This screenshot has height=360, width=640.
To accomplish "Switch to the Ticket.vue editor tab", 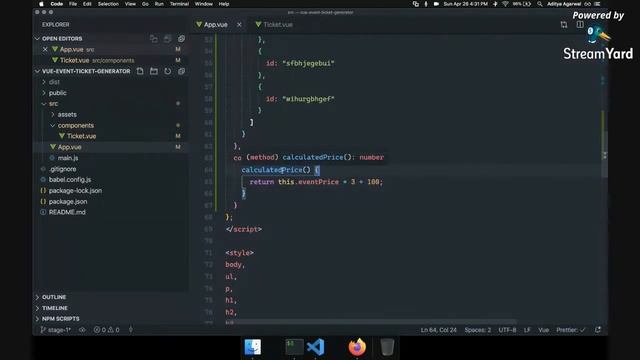I will click(x=274, y=24).
